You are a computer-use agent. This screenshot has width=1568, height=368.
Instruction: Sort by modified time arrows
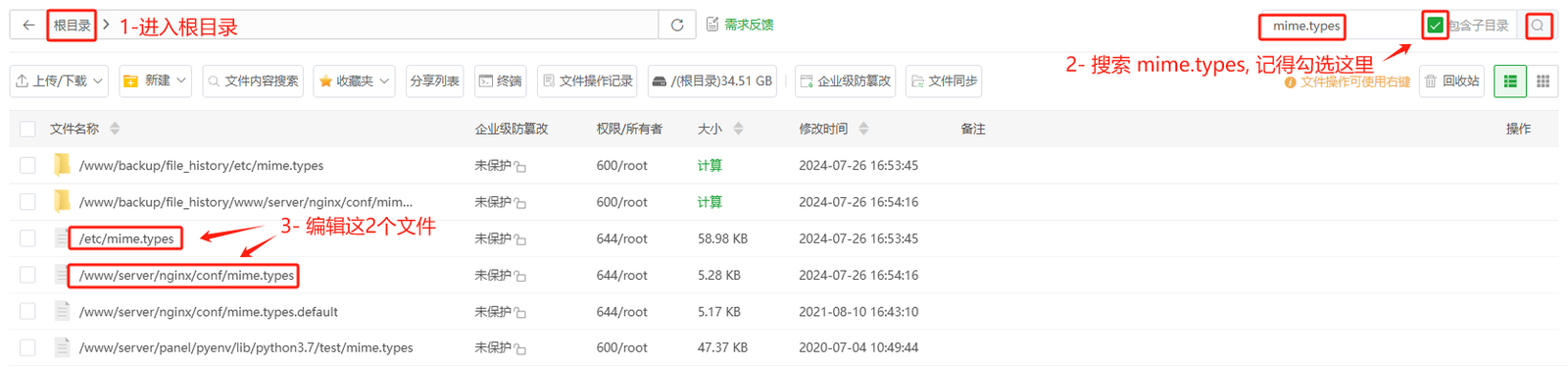click(863, 129)
